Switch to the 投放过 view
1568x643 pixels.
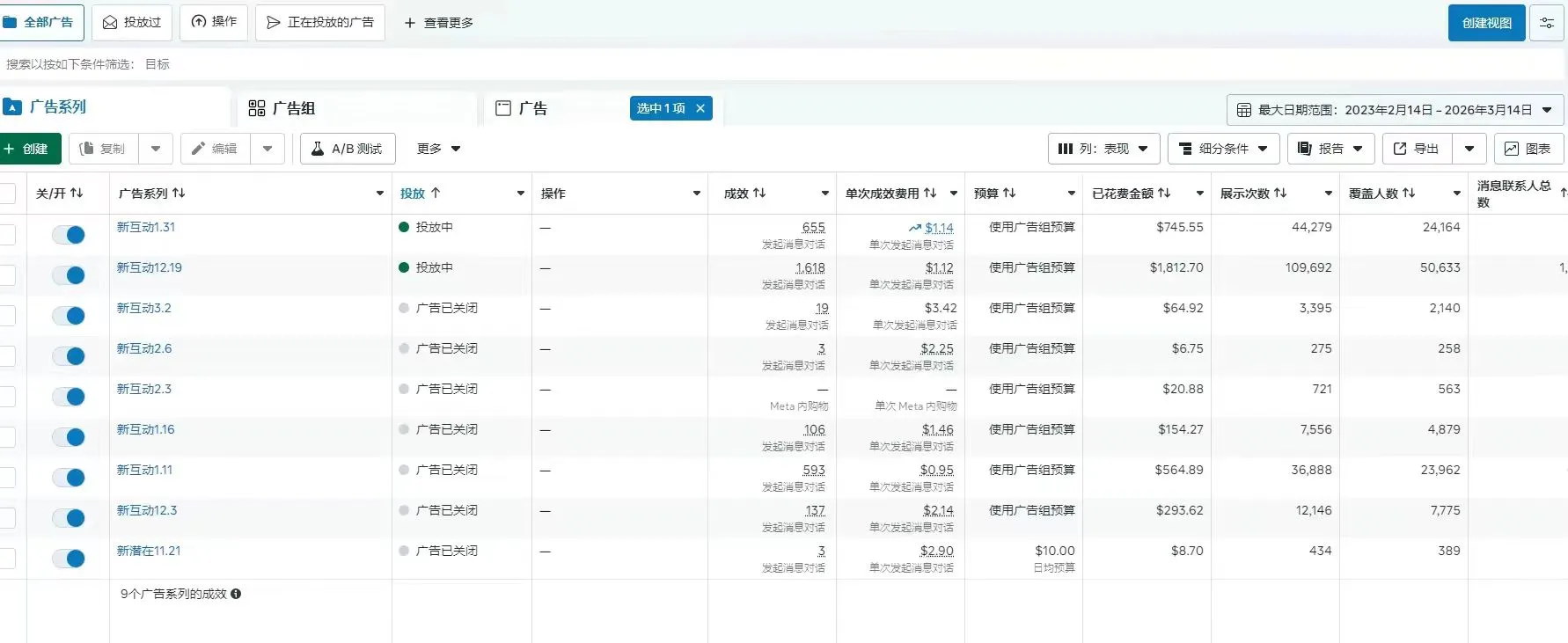pyautogui.click(x=132, y=22)
